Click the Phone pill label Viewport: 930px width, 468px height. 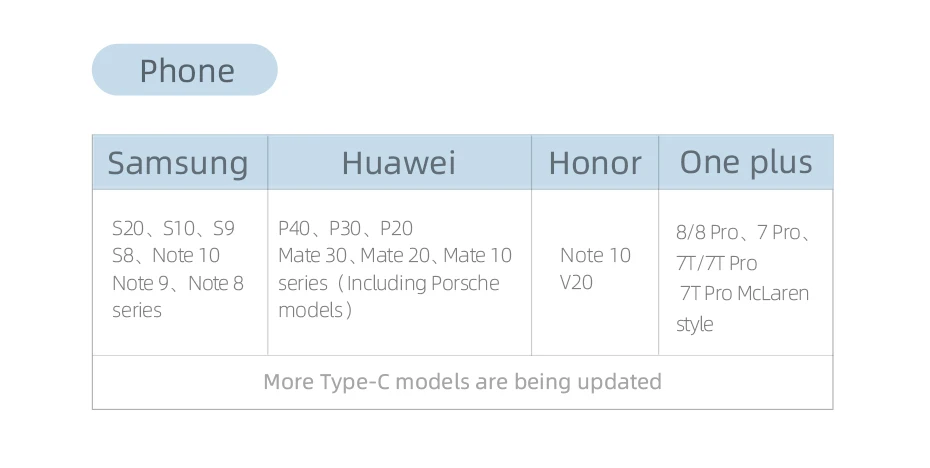[x=186, y=71]
